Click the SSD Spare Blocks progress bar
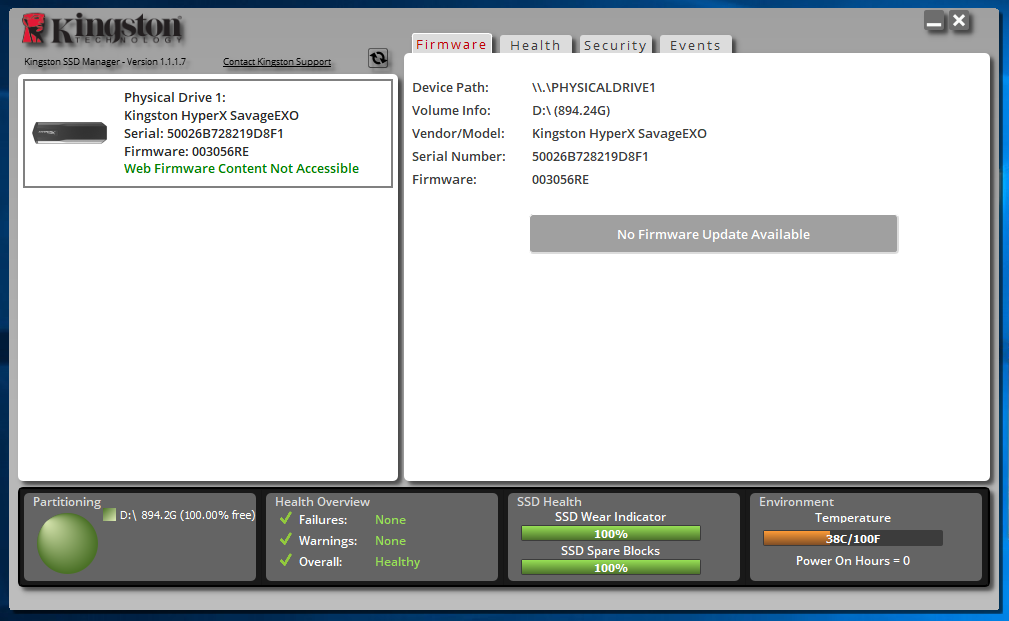1009x621 pixels. pos(610,568)
